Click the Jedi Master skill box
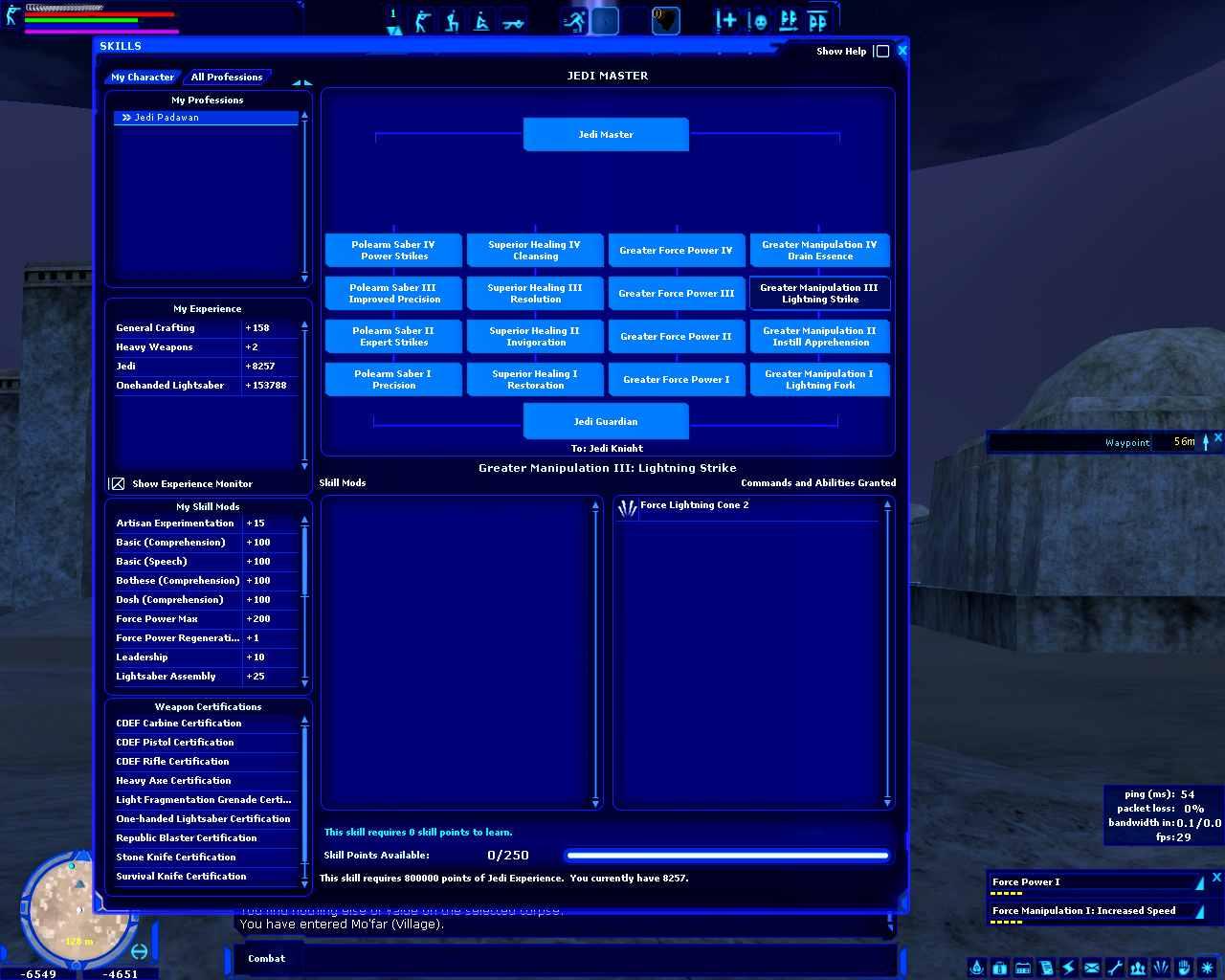The width and height of the screenshot is (1225, 980). pos(606,134)
